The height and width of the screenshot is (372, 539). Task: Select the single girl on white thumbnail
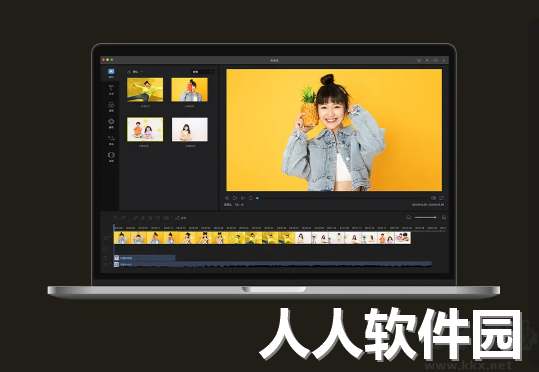point(189,129)
